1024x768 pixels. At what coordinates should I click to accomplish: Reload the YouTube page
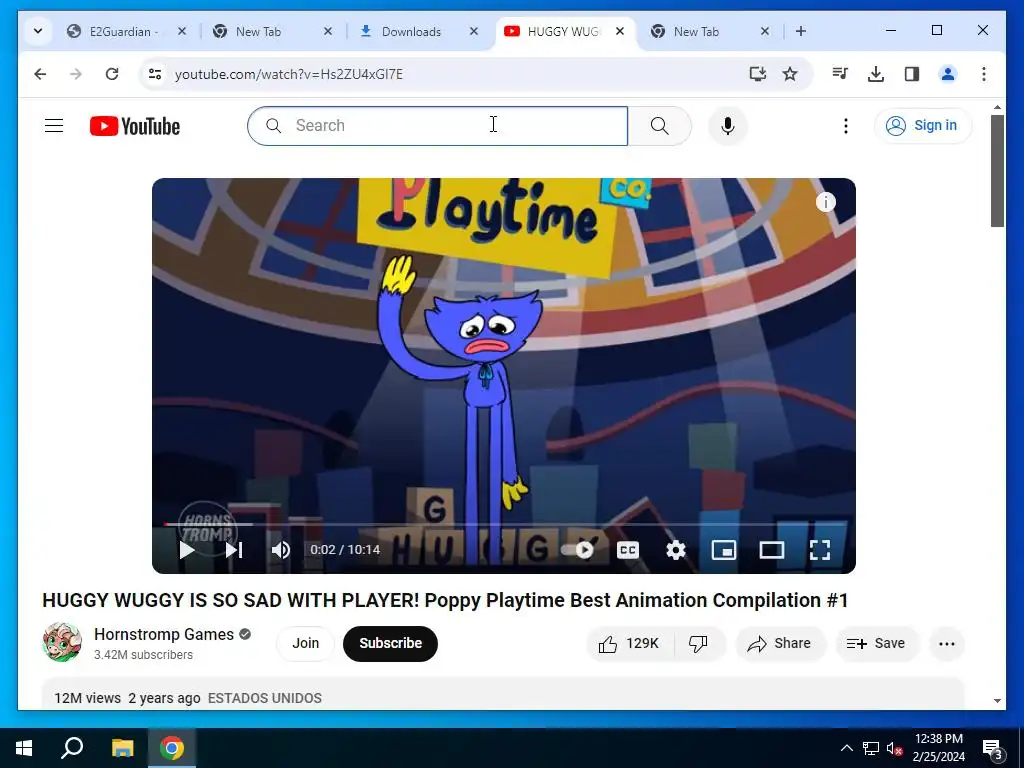[112, 74]
